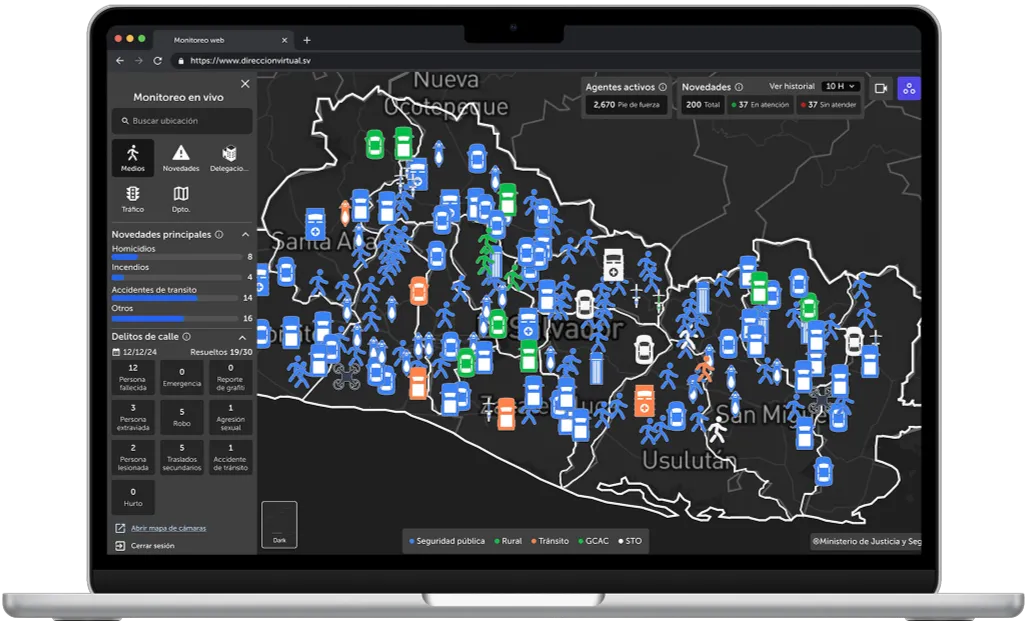Select the Delegaciones building category
The width and height of the screenshot is (1027, 621).
tap(229, 157)
